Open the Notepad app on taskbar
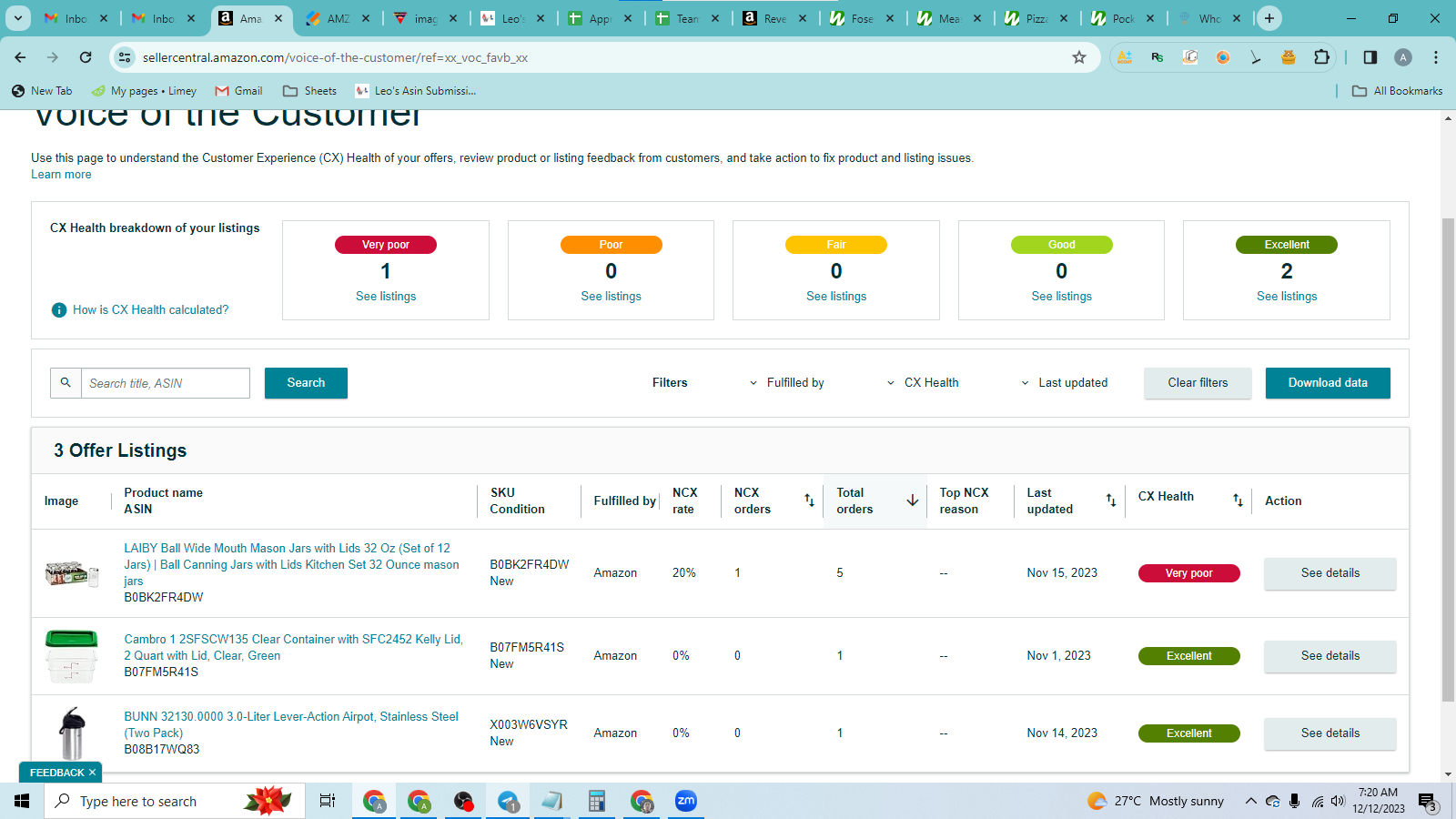The width and height of the screenshot is (1456, 819). [552, 801]
